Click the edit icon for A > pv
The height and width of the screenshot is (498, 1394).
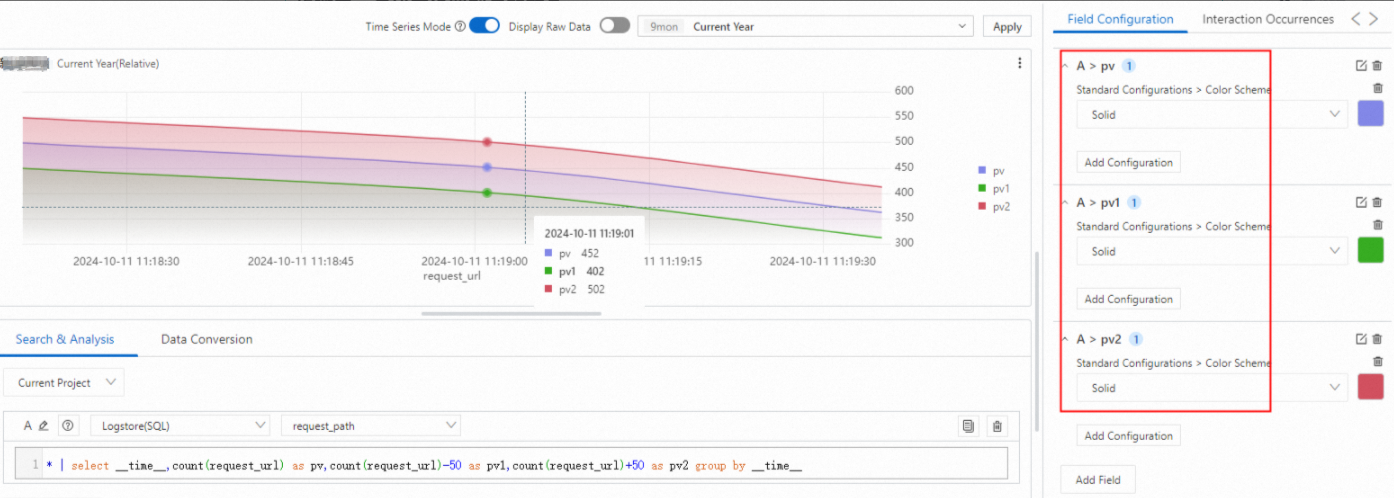click(1361, 66)
